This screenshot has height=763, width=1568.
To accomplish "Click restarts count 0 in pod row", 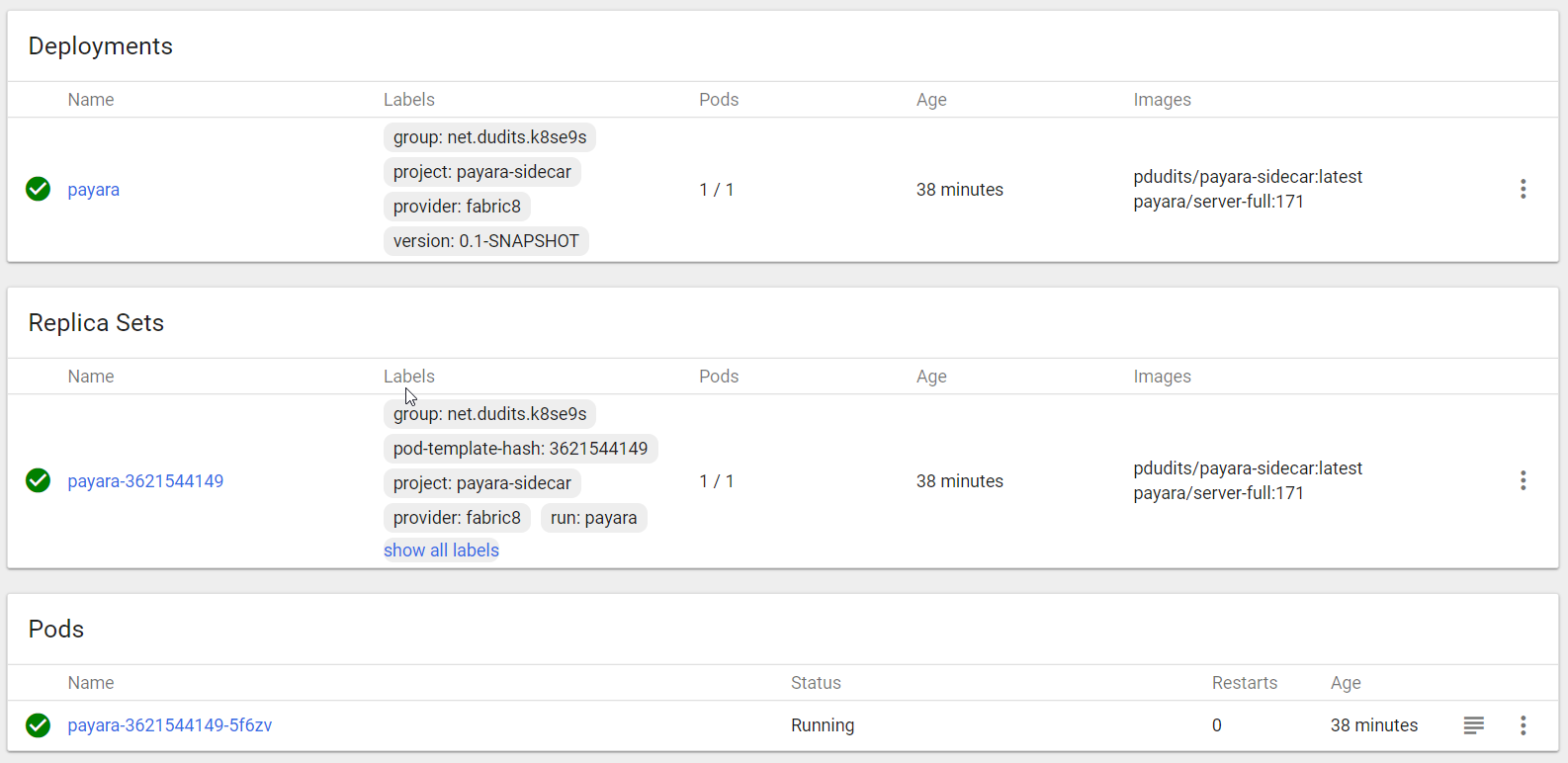I will (1217, 725).
